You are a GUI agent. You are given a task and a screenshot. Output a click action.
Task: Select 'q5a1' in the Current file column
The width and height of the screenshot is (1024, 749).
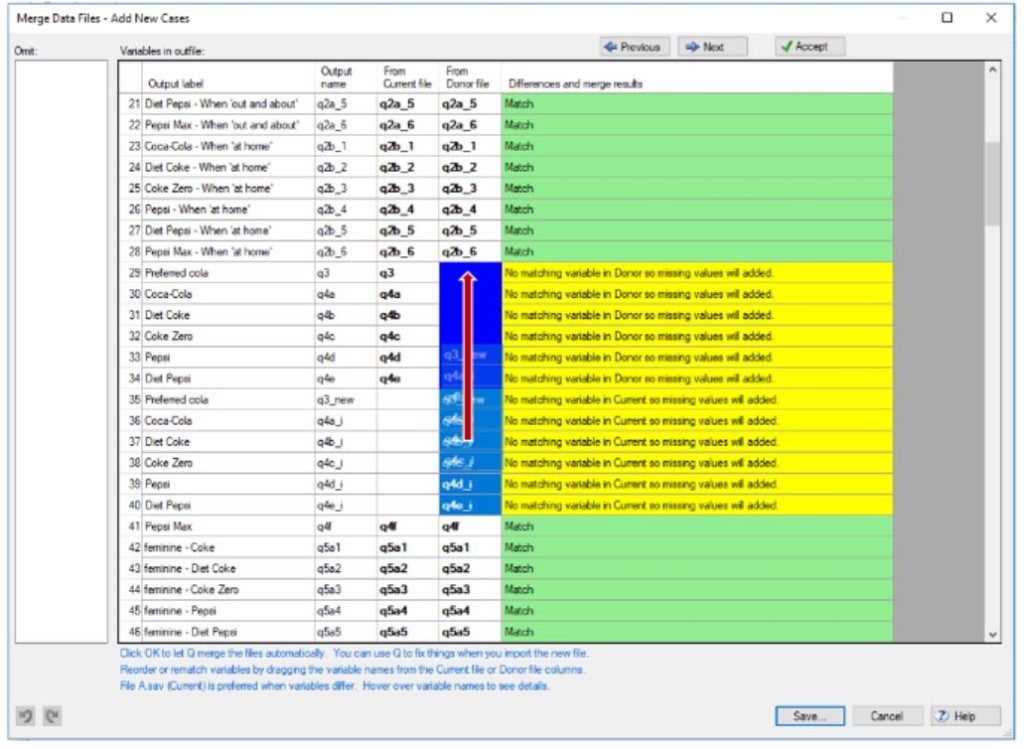click(393, 547)
